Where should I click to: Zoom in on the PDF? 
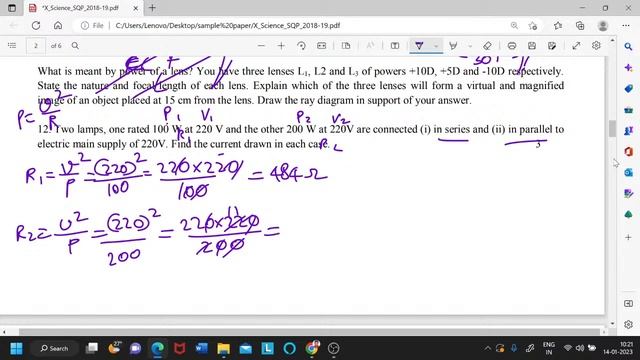(281, 46)
